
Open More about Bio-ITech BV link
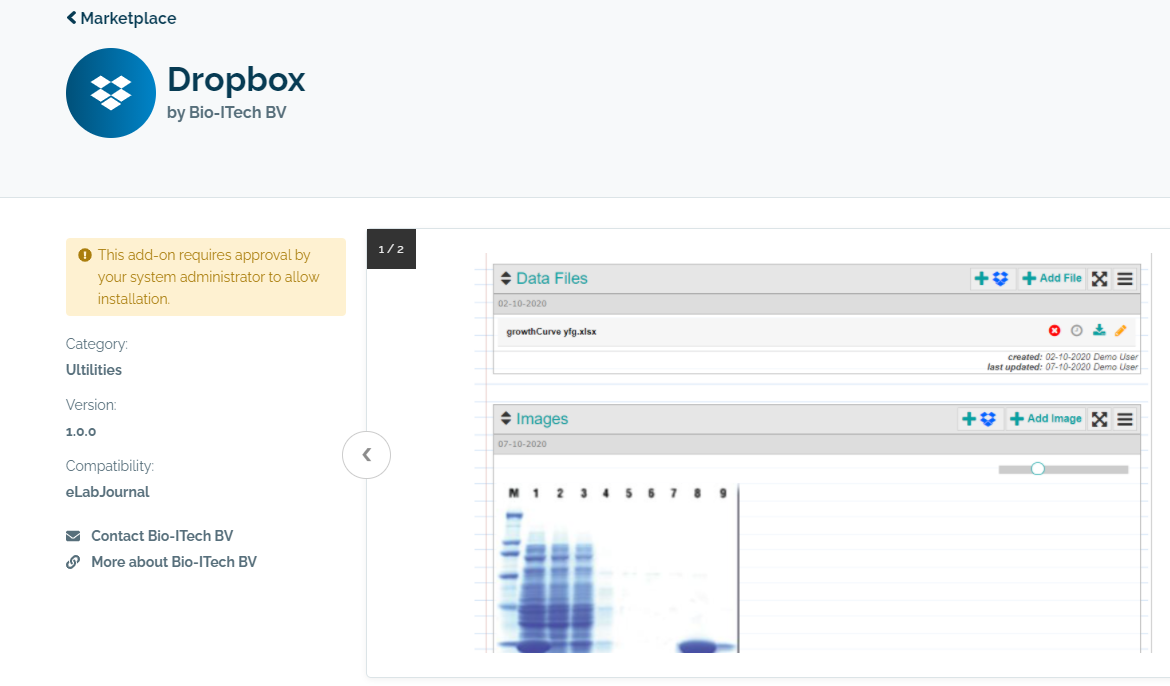point(173,562)
